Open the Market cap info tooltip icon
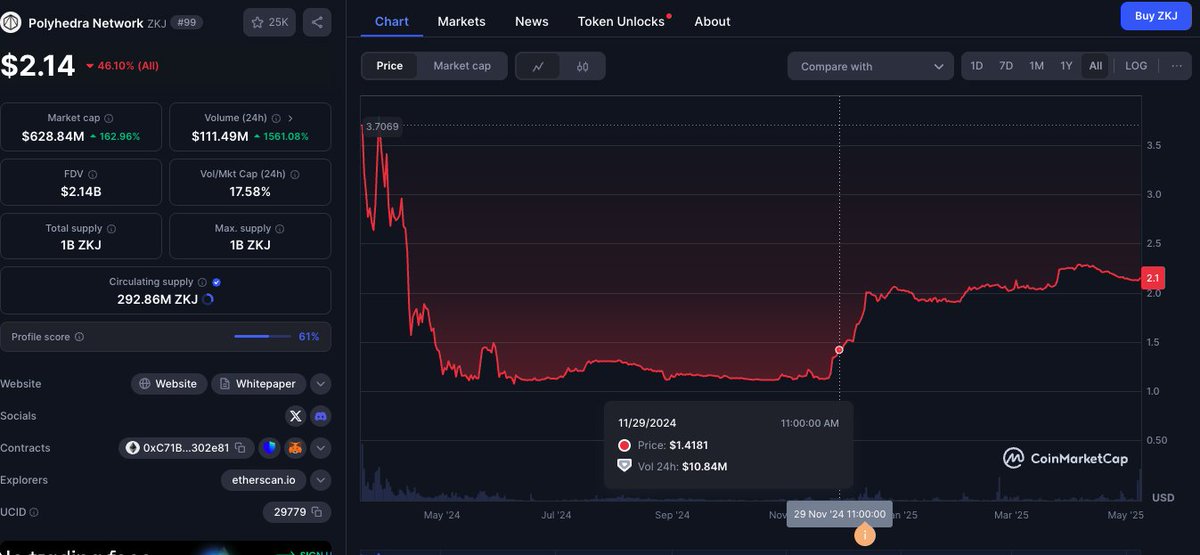This screenshot has width=1200, height=555. [x=109, y=118]
